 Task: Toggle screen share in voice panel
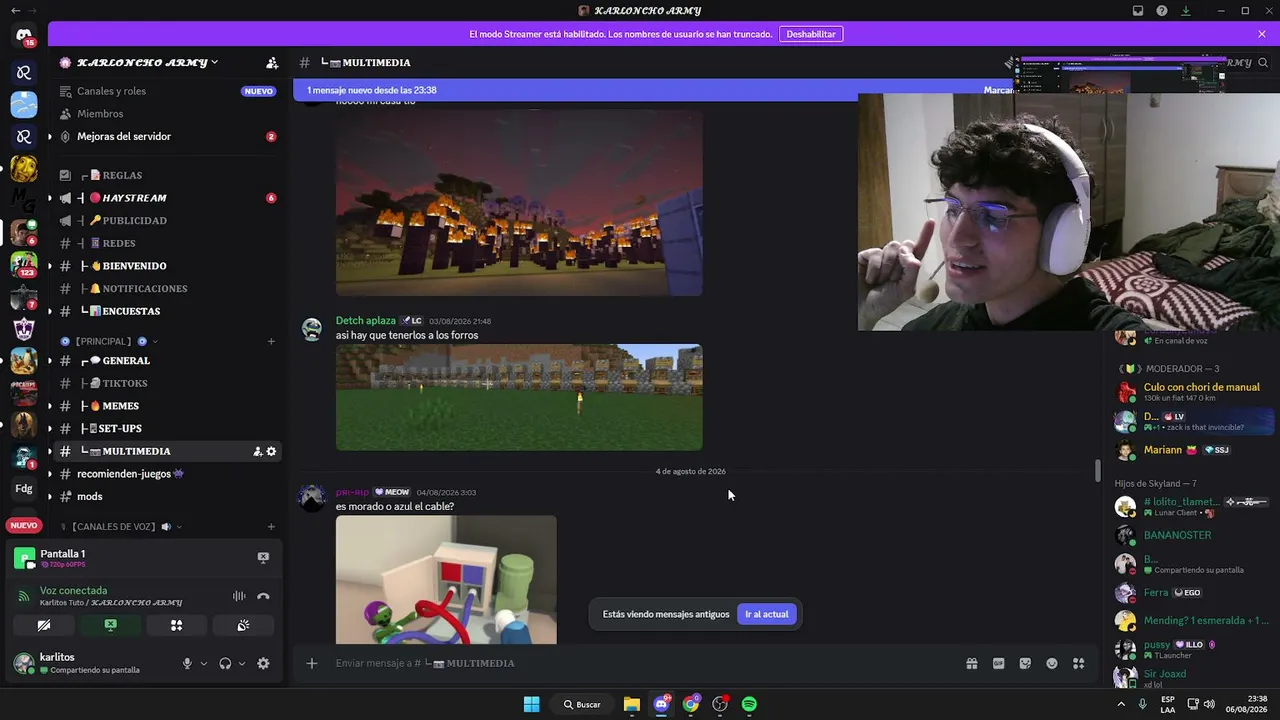pos(110,625)
